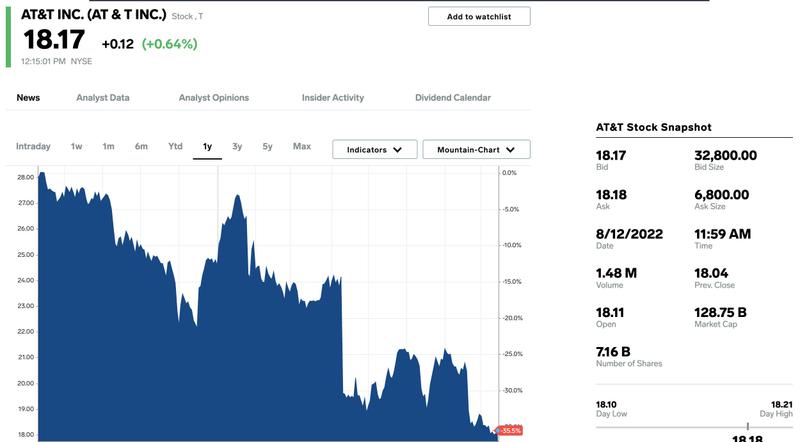Click the 6,800.00 ask size value
This screenshot has width=800, height=442.
[x=721, y=195]
